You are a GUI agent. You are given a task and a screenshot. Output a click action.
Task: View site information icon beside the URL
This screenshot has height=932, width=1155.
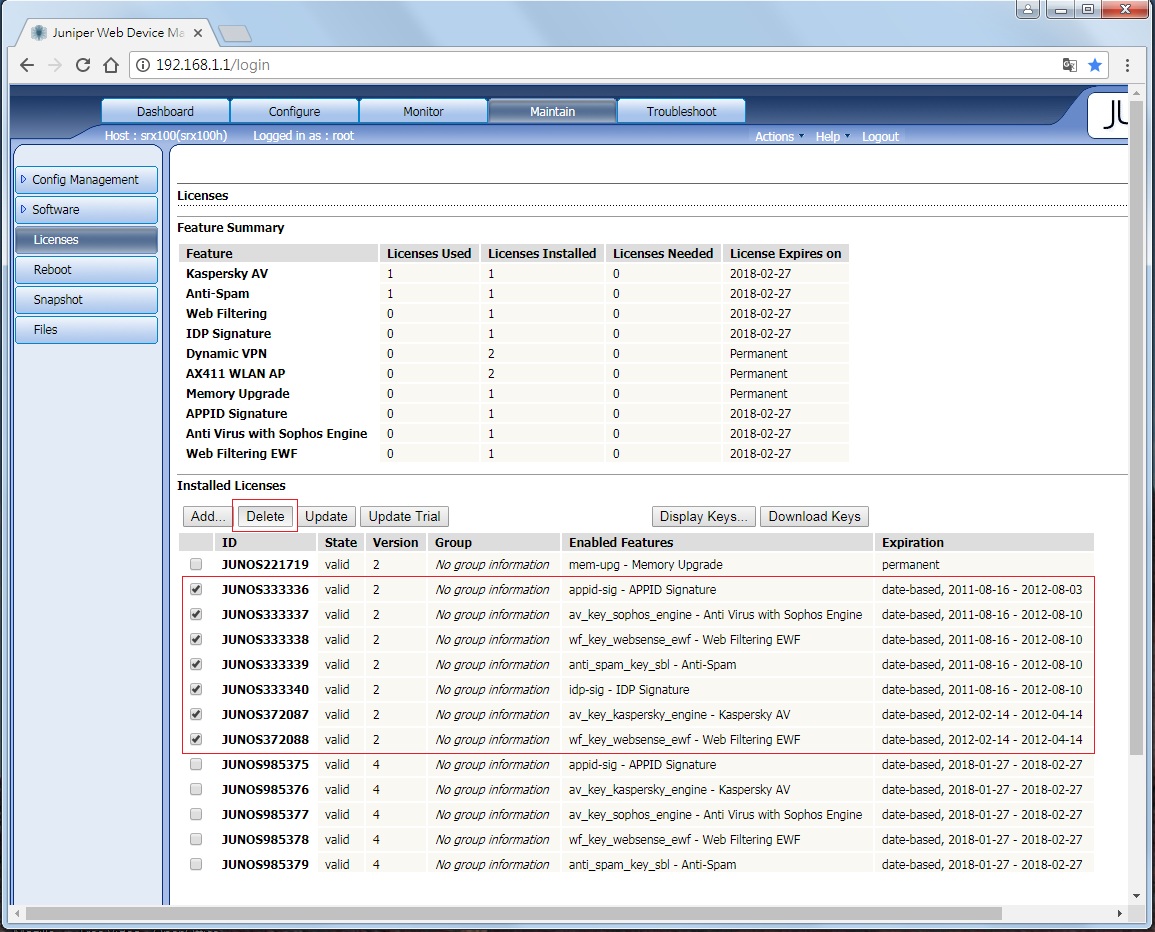143,65
